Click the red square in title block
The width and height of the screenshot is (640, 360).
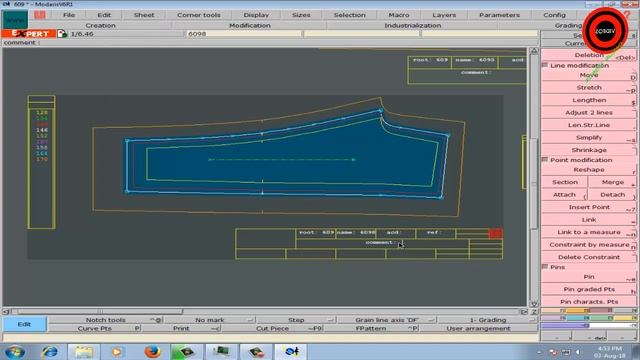pyautogui.click(x=495, y=233)
